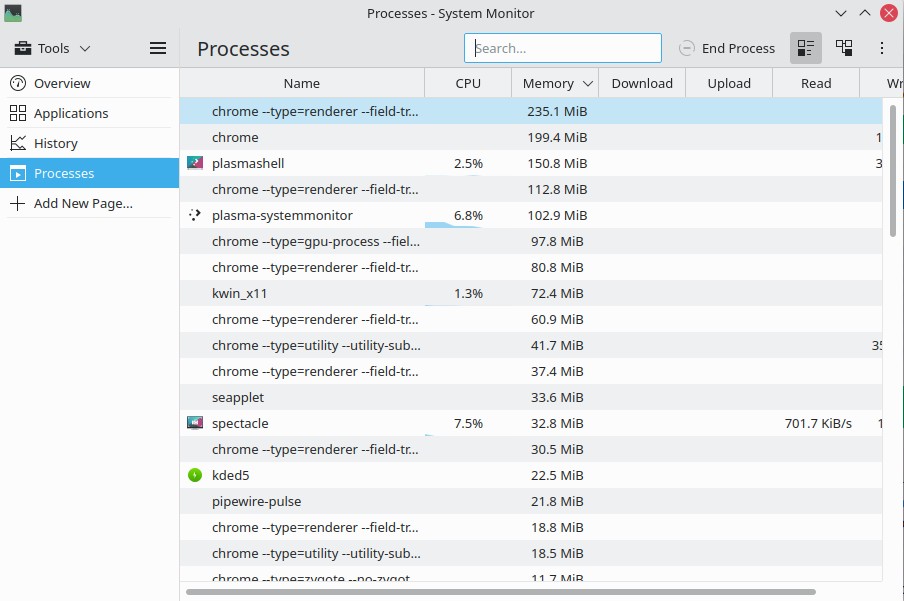Click inside the Search field
Screen dimensions: 904x601
(x=562, y=47)
